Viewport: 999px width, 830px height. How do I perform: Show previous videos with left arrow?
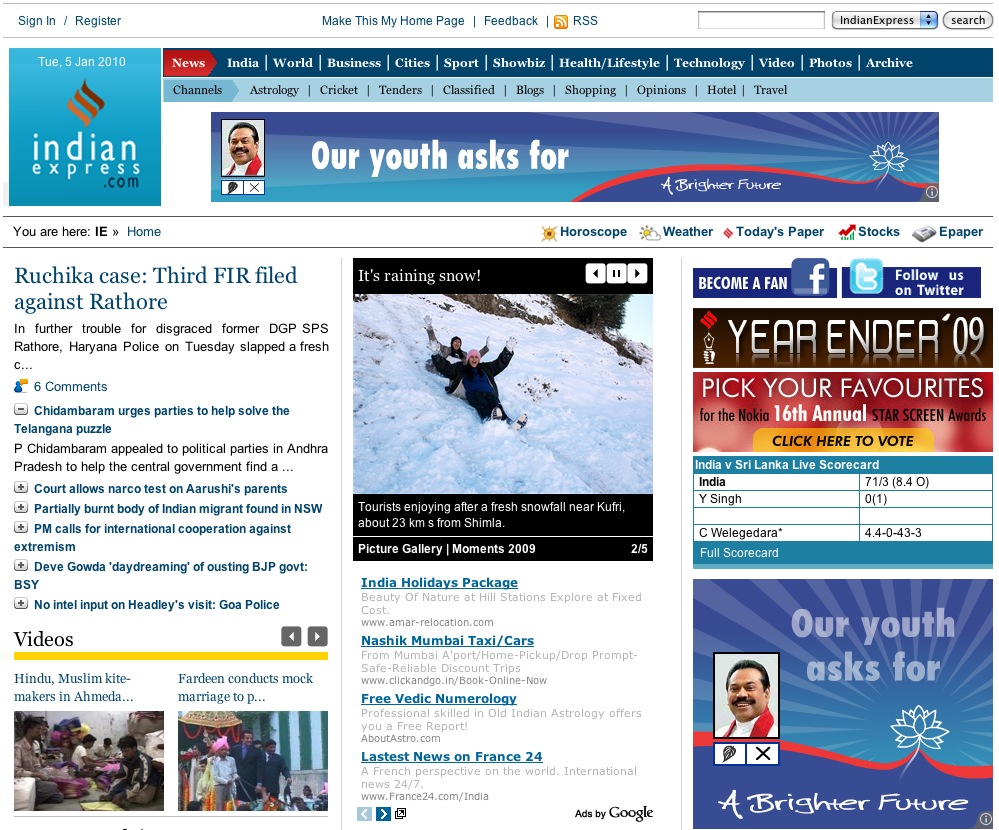291,636
